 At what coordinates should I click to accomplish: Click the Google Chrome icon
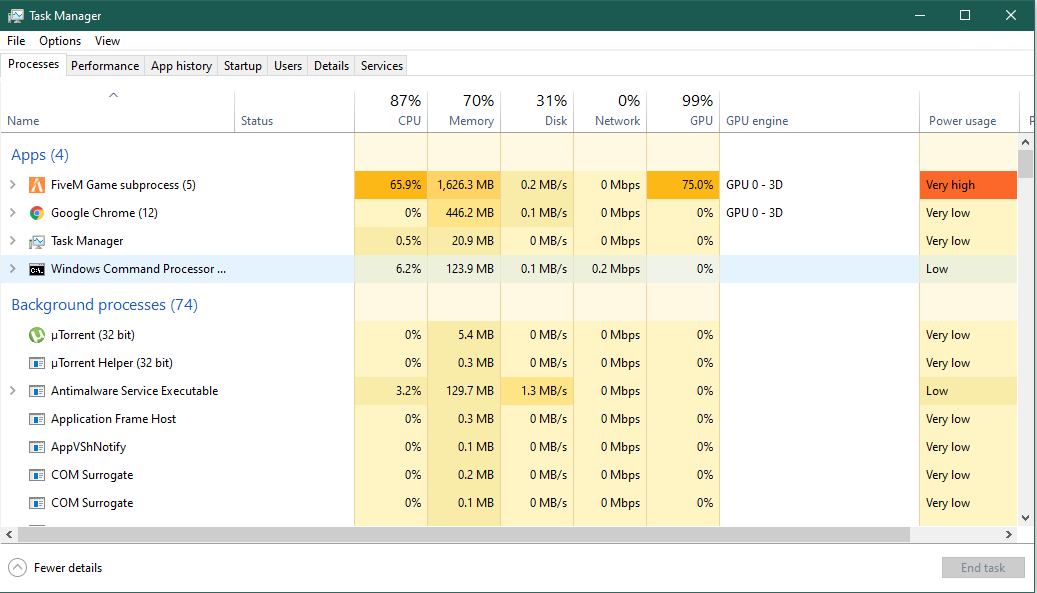coord(37,213)
